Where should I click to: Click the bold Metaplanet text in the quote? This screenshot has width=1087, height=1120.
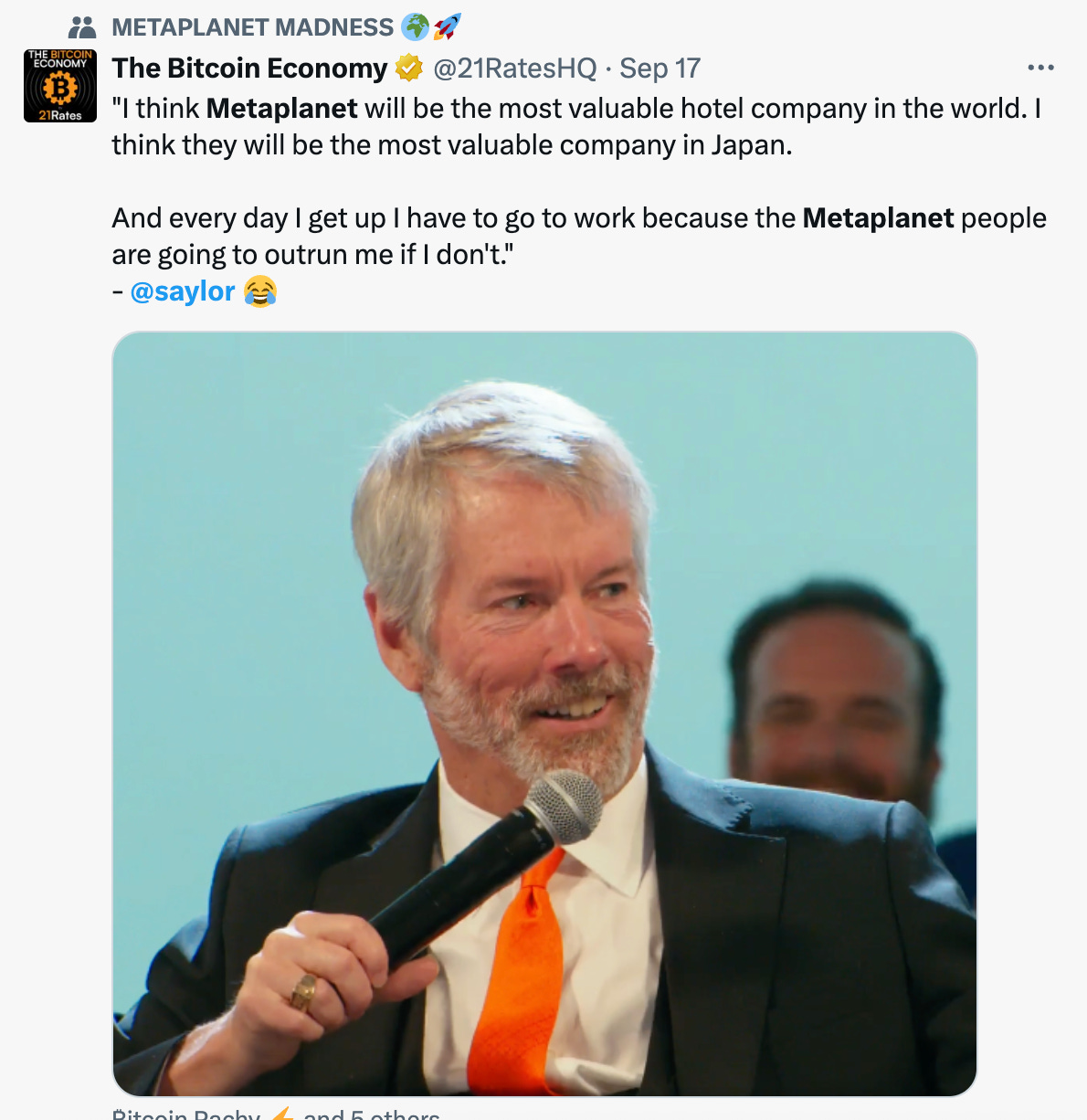coord(280,108)
